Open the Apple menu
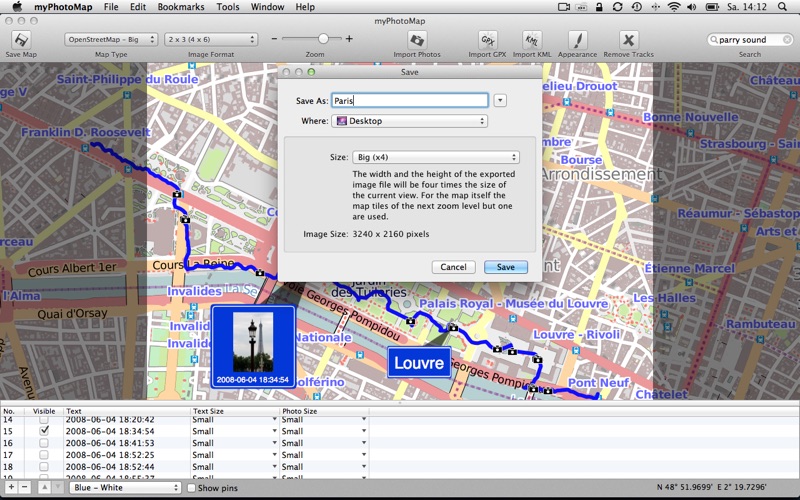This screenshot has width=800, height=500. click(17, 7)
